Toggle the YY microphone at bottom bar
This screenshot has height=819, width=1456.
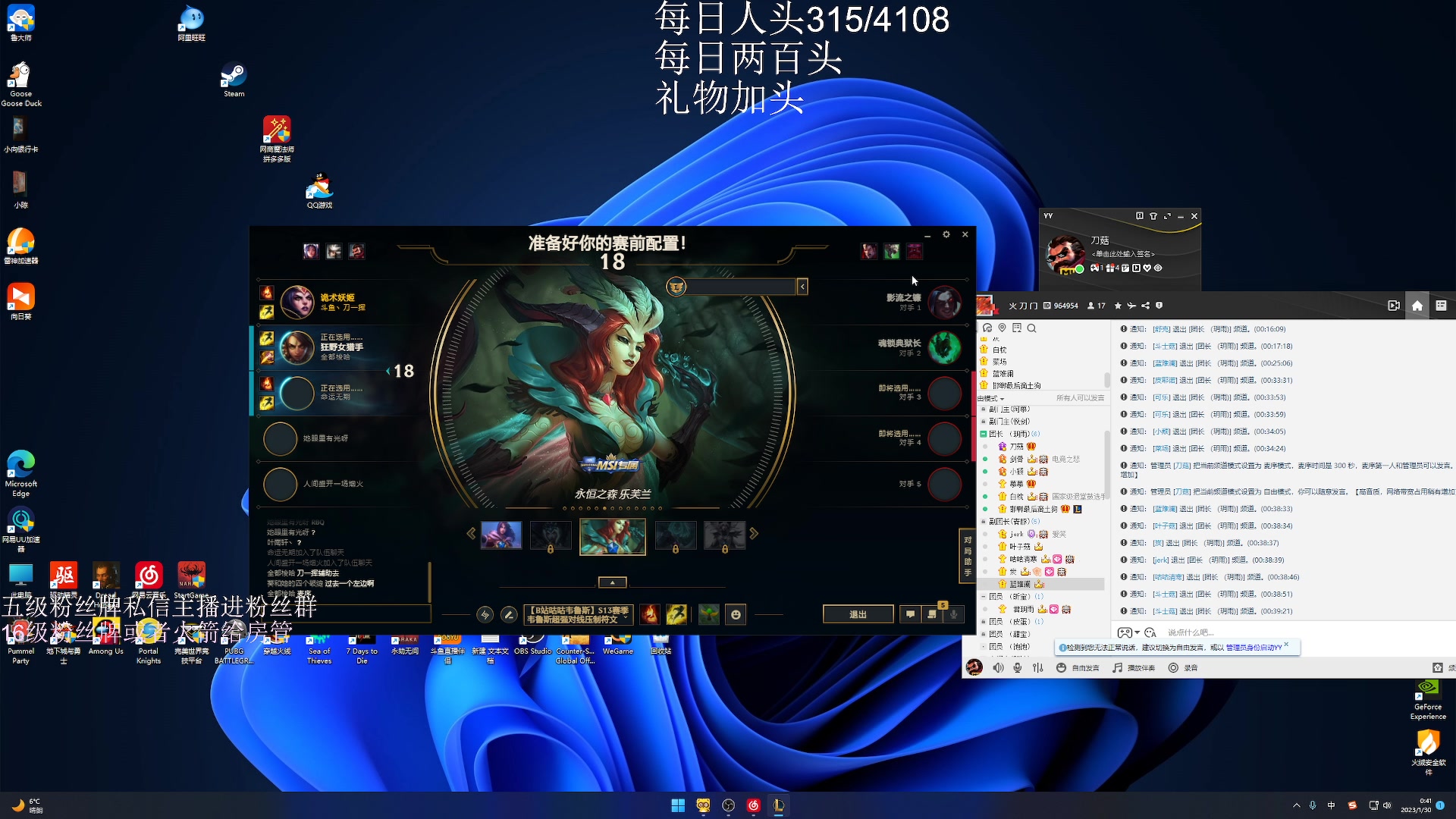[x=1018, y=668]
